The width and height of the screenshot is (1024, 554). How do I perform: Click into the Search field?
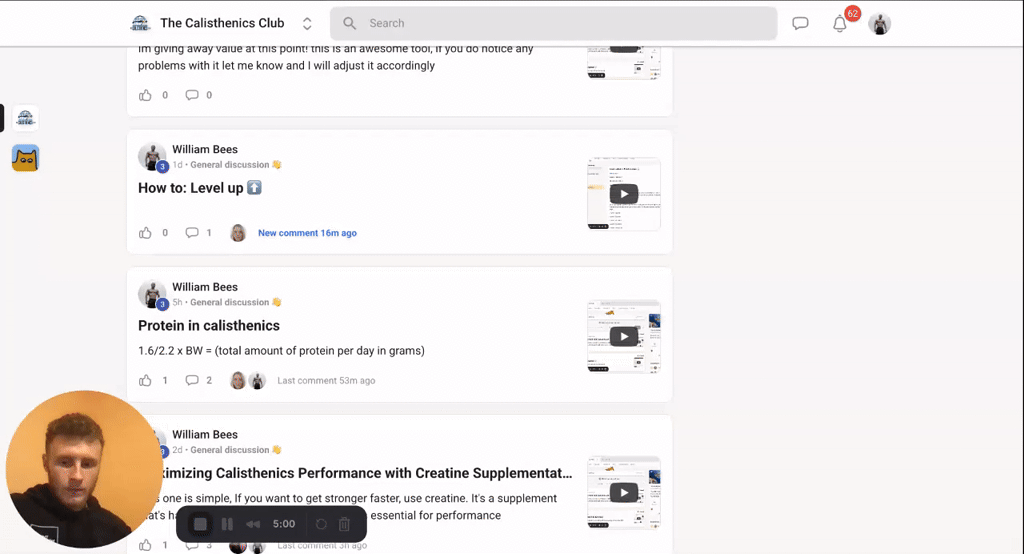553,24
